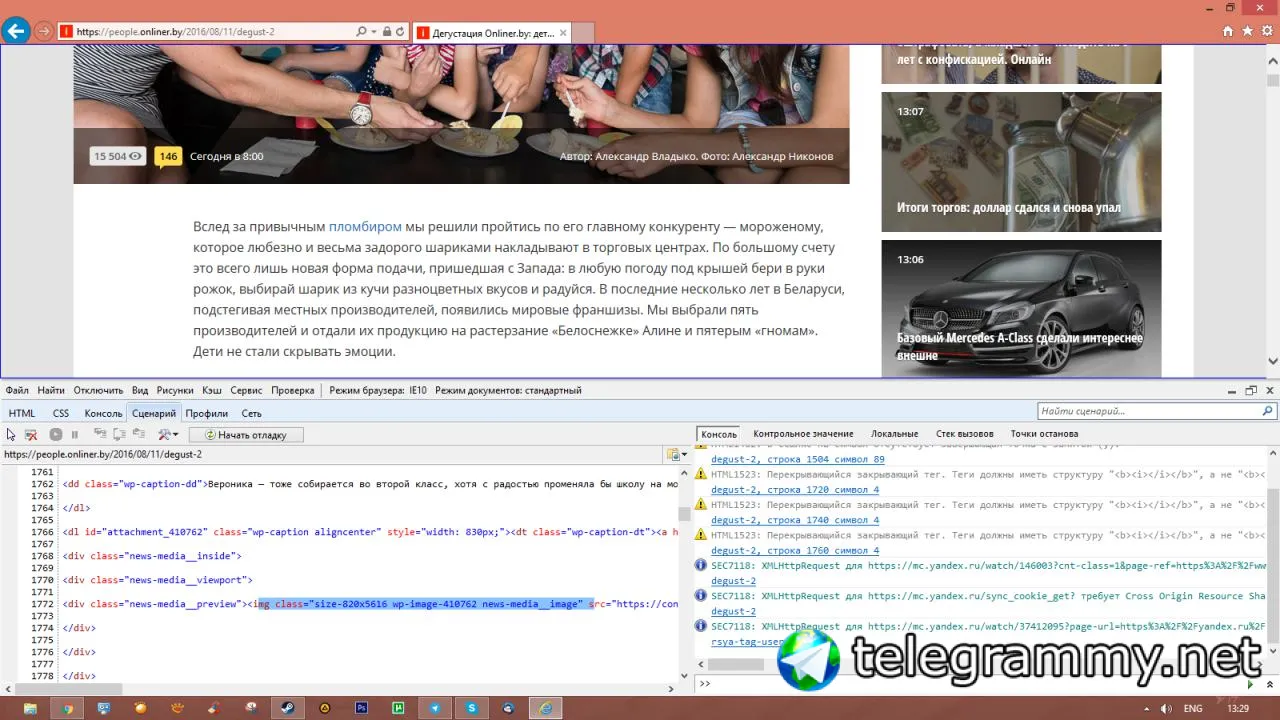Click the 15 504 views counter
Screen dimensions: 1280x720
(x=118, y=156)
